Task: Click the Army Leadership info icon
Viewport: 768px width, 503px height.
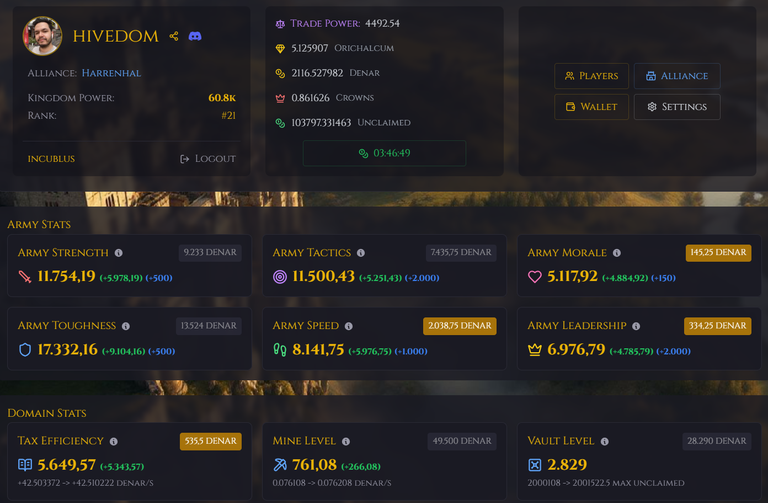Action: point(636,326)
